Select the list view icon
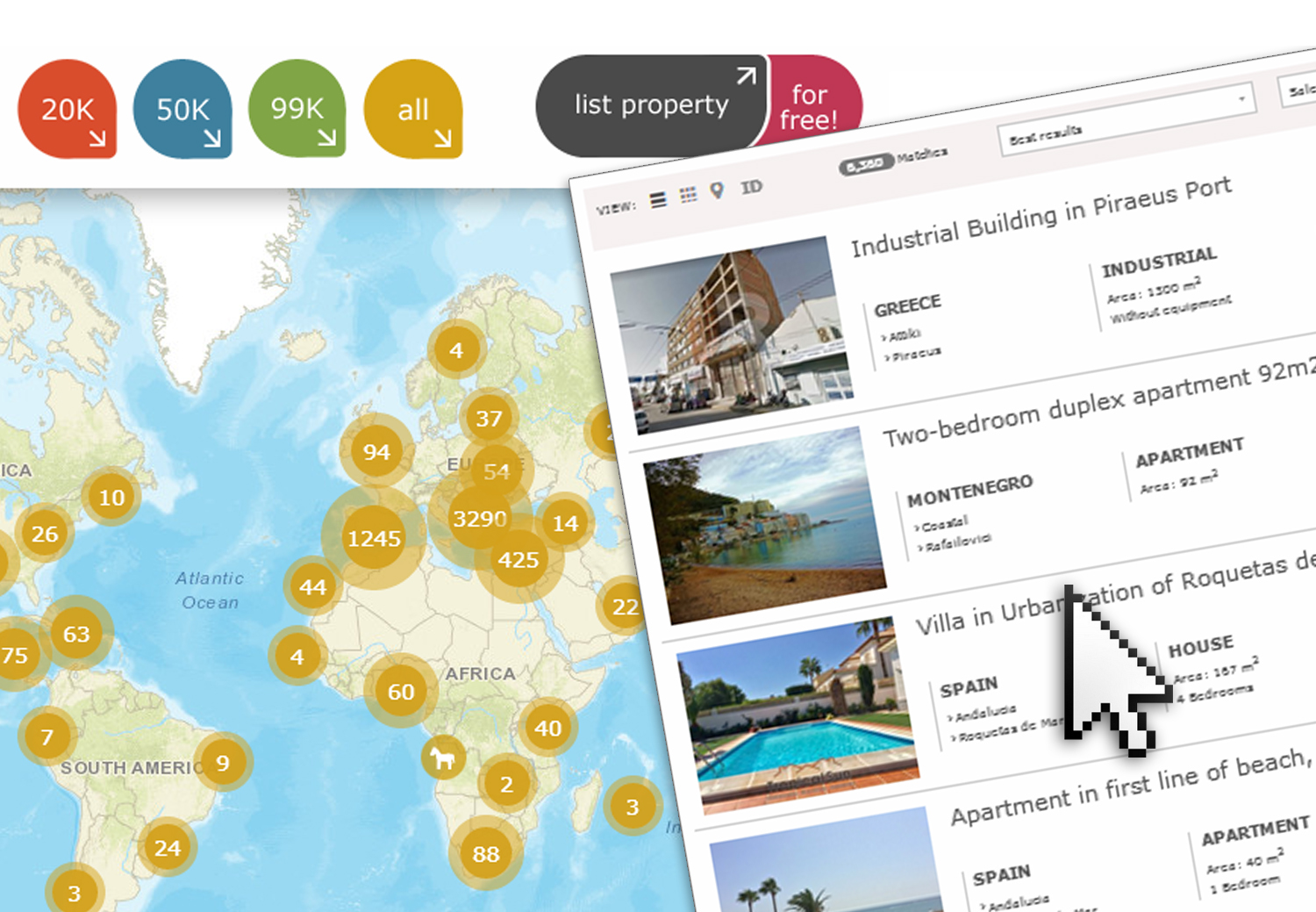Screen dimensions: 1316x912 point(658,199)
